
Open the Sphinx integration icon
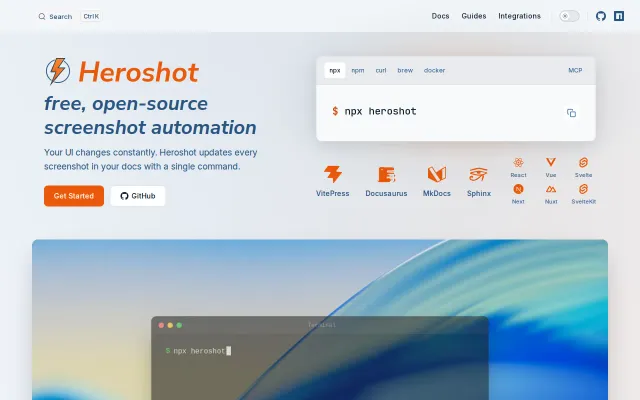click(x=478, y=174)
